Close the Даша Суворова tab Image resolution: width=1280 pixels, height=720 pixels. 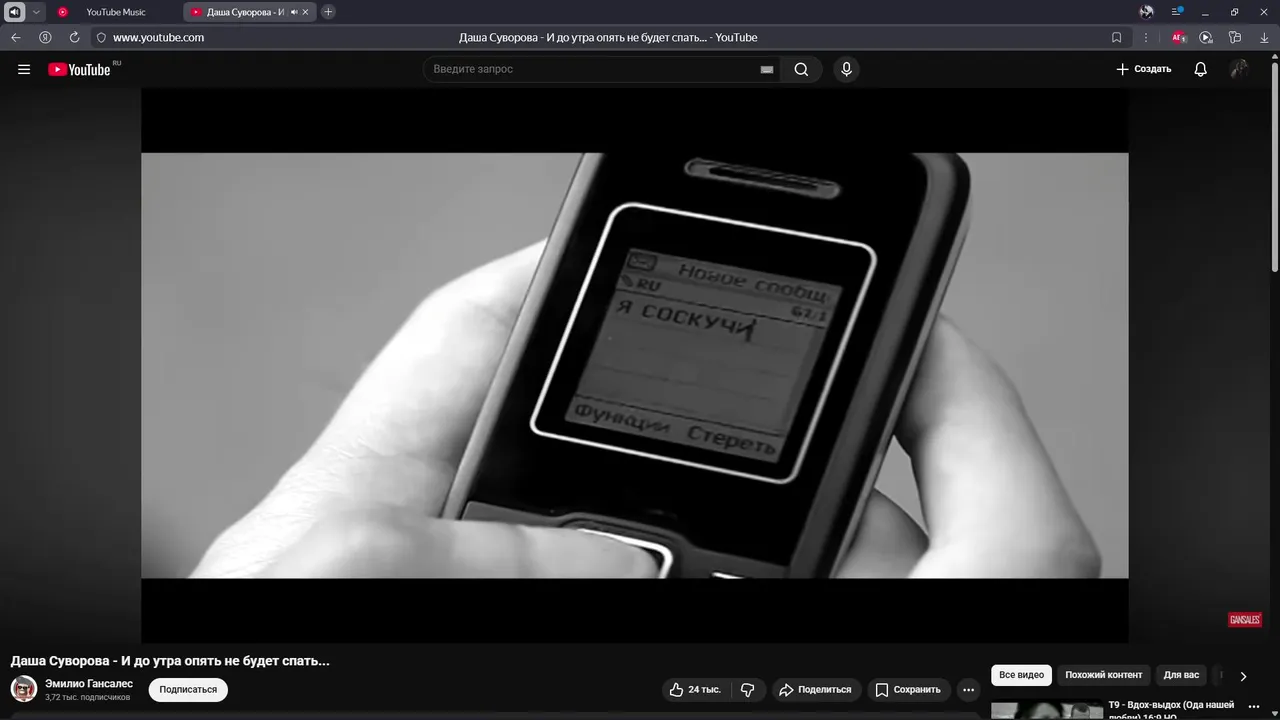[x=306, y=12]
